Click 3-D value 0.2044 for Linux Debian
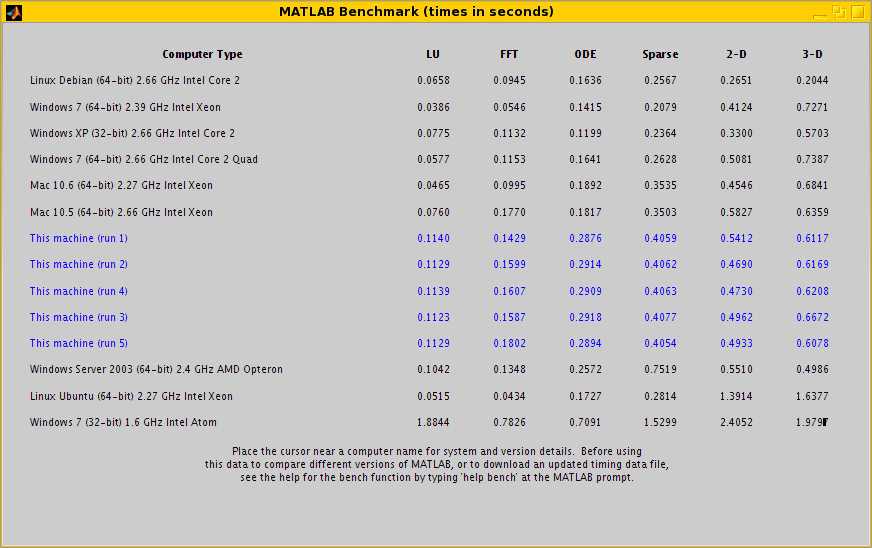 click(x=812, y=80)
